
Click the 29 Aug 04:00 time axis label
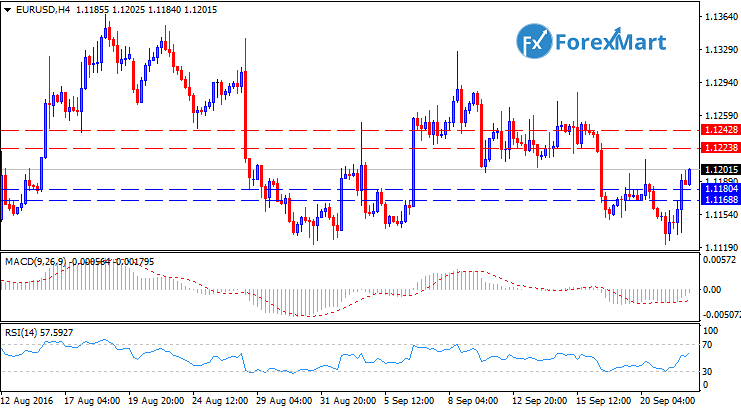[284, 399]
